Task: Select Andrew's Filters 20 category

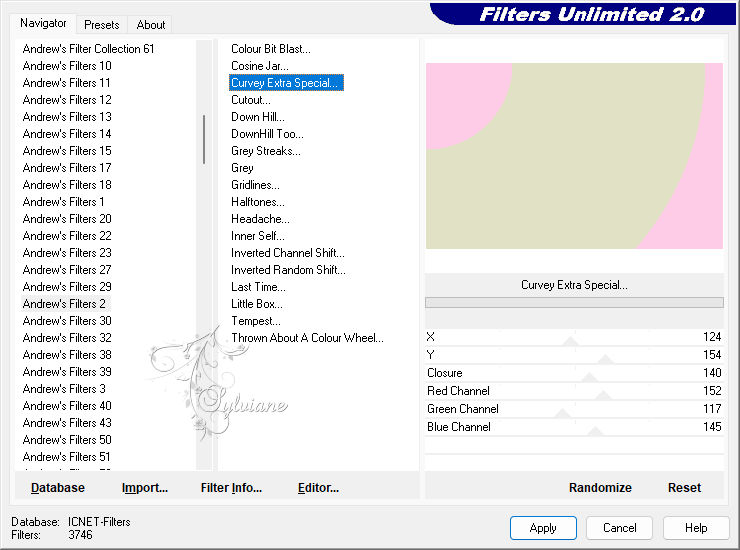Action: pyautogui.click(x=67, y=219)
